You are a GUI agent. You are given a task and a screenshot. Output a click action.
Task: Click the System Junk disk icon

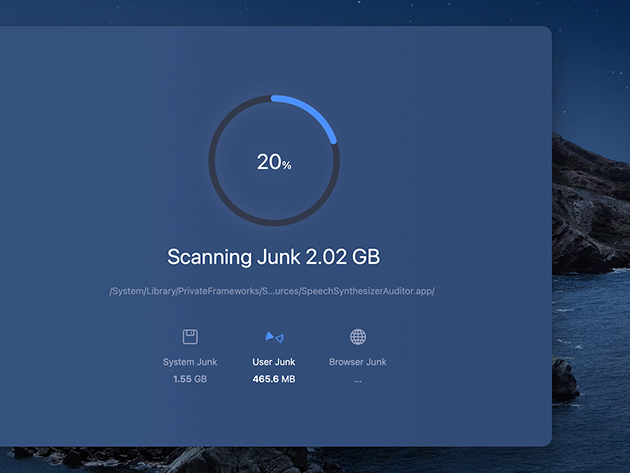(x=190, y=337)
